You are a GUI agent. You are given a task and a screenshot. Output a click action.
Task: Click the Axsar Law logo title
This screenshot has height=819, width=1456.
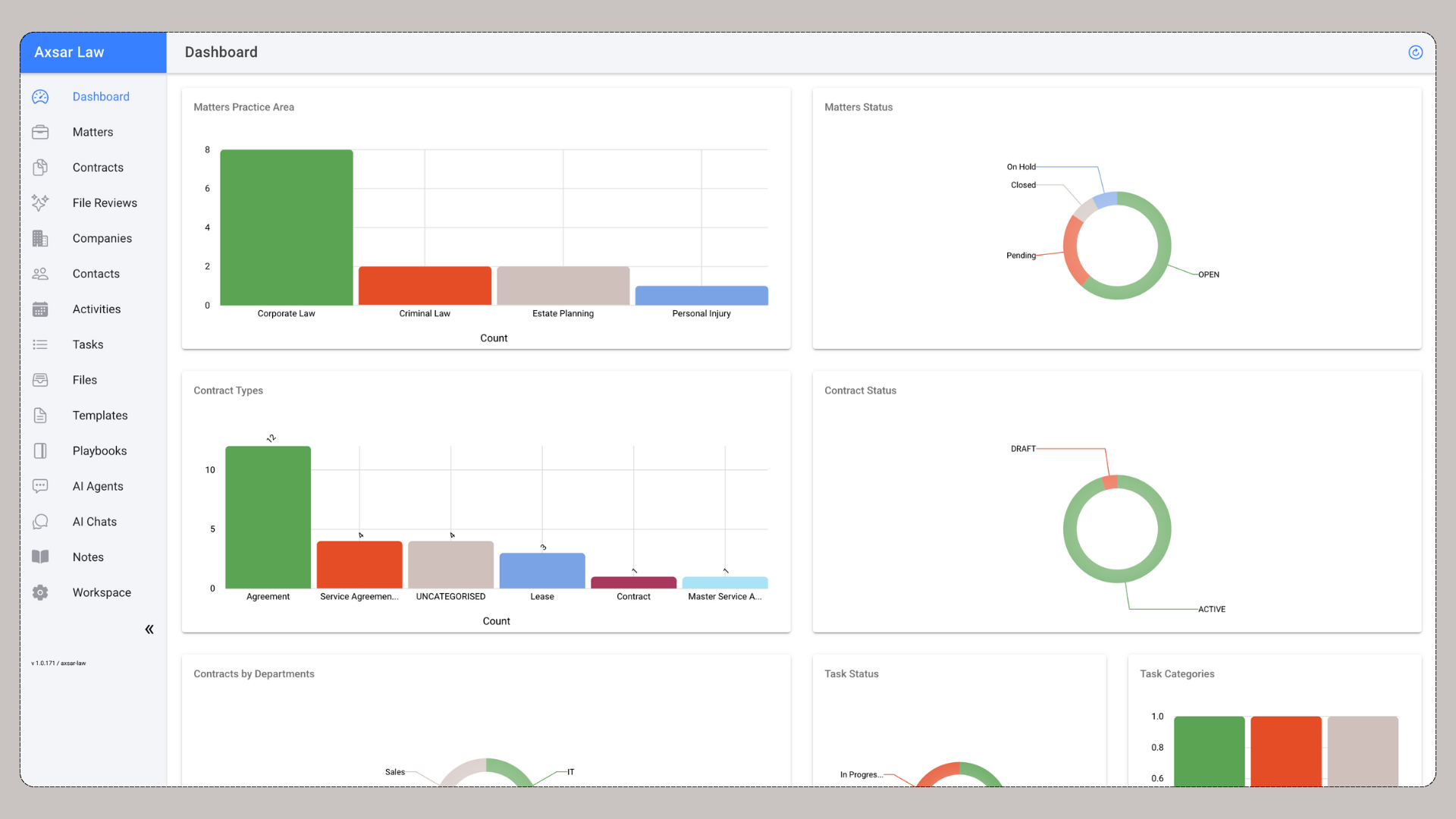(x=69, y=52)
